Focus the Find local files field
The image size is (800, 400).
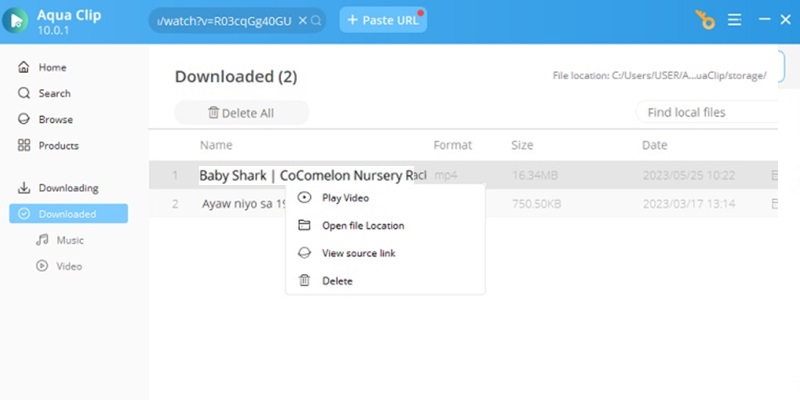click(x=707, y=112)
